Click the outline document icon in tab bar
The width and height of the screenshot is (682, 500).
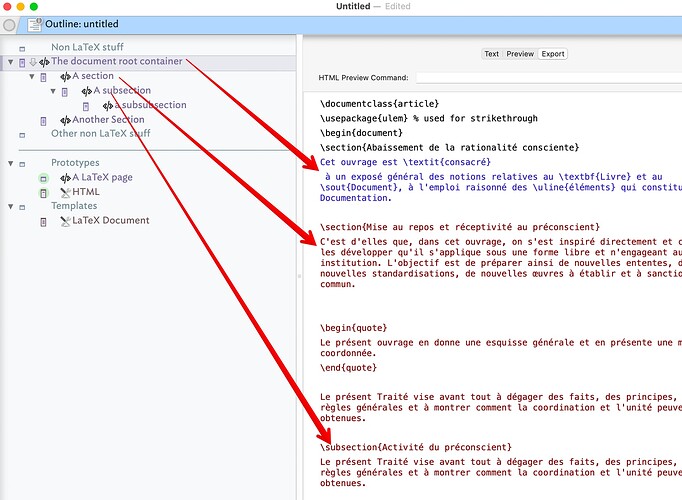[35, 24]
